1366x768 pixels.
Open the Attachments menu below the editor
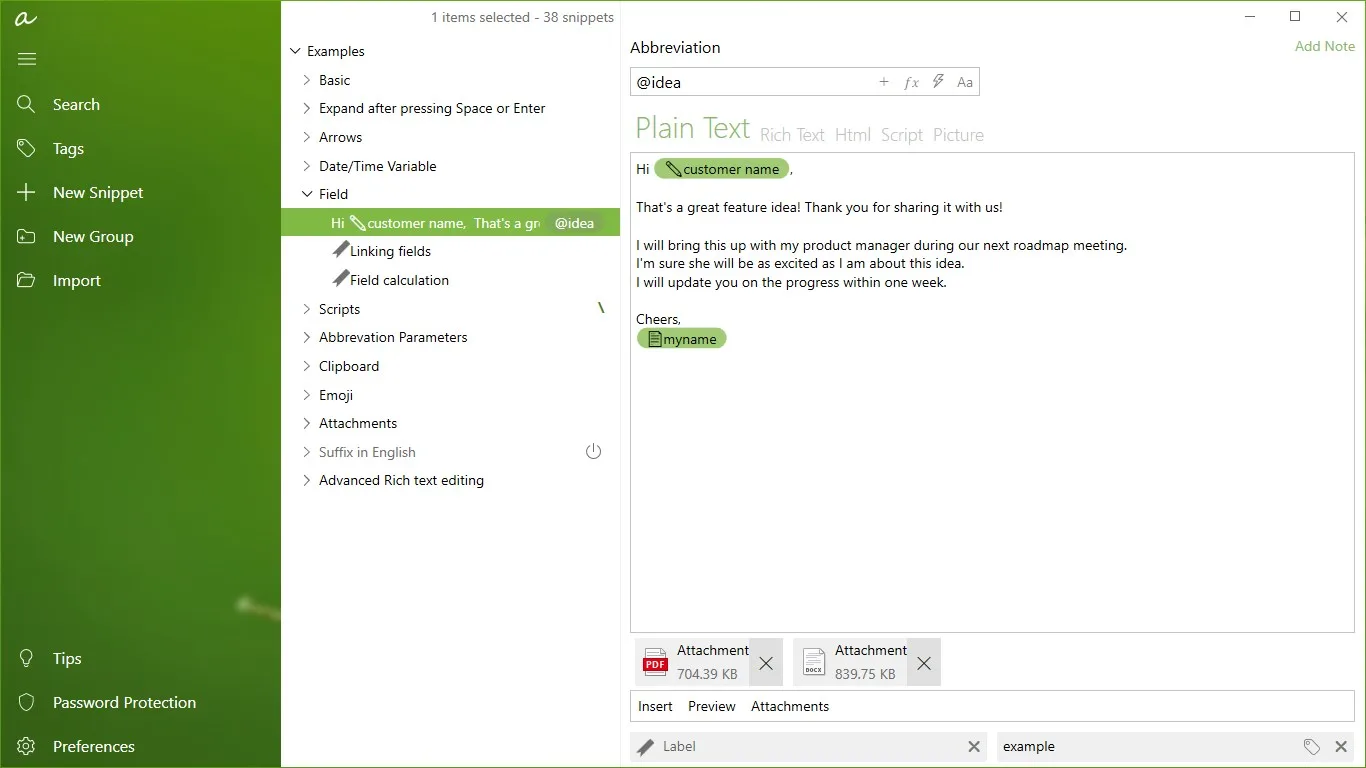pyautogui.click(x=790, y=706)
